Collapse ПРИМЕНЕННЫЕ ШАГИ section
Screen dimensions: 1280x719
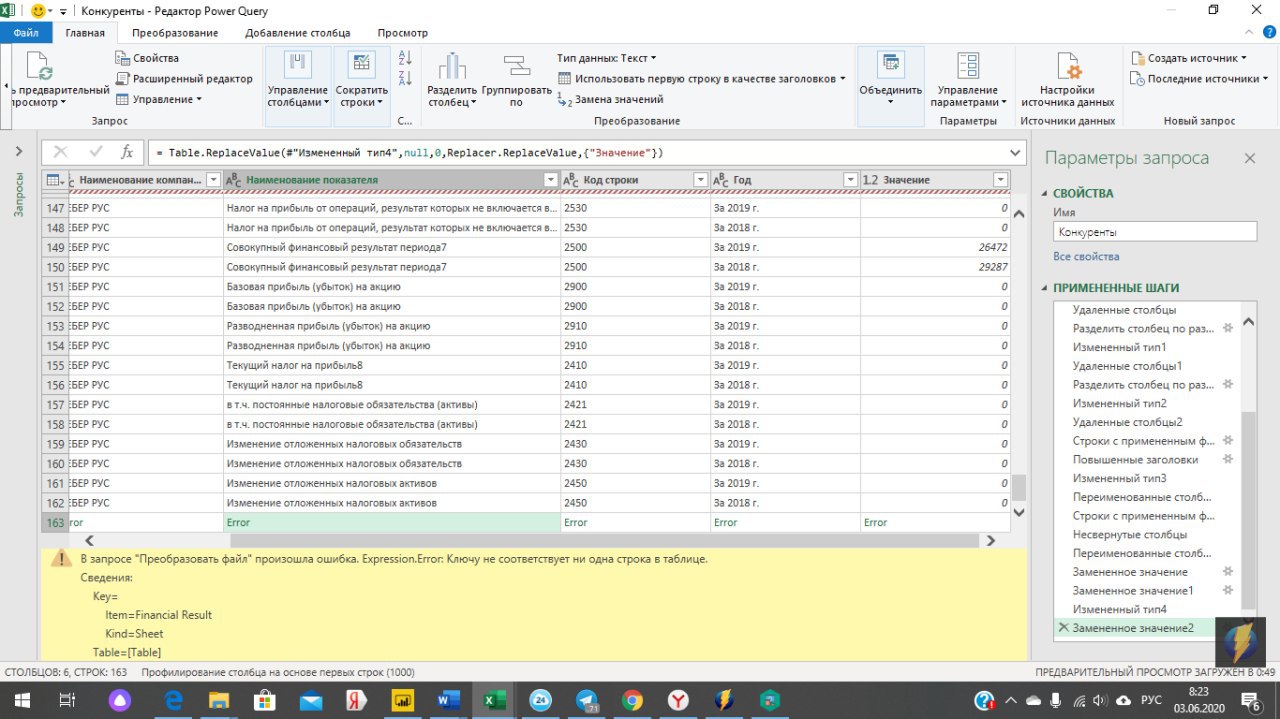click(x=1045, y=288)
